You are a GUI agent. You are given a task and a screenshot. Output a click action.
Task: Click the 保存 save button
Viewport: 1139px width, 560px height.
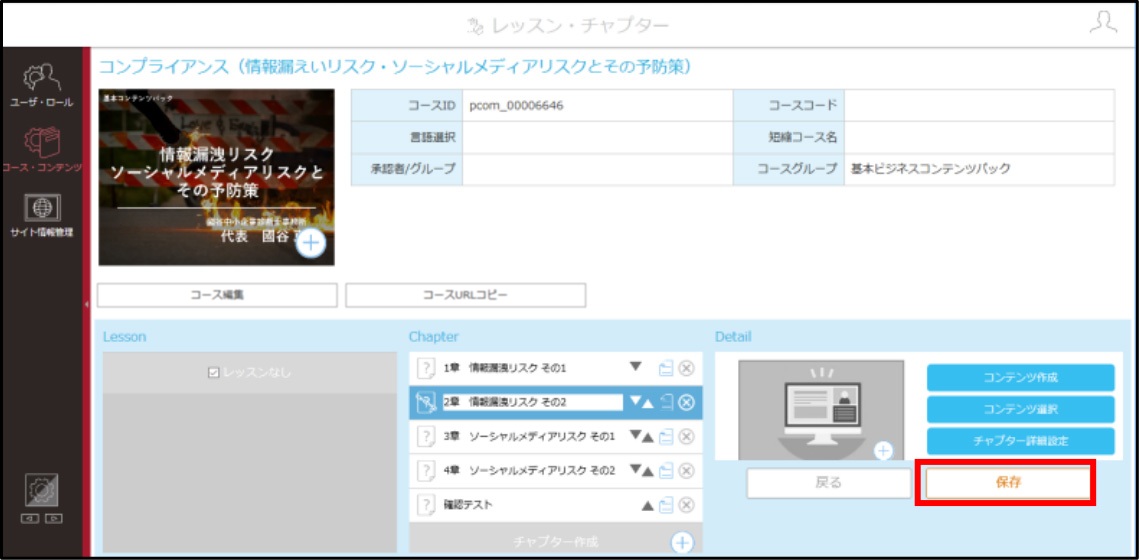click(x=1008, y=482)
